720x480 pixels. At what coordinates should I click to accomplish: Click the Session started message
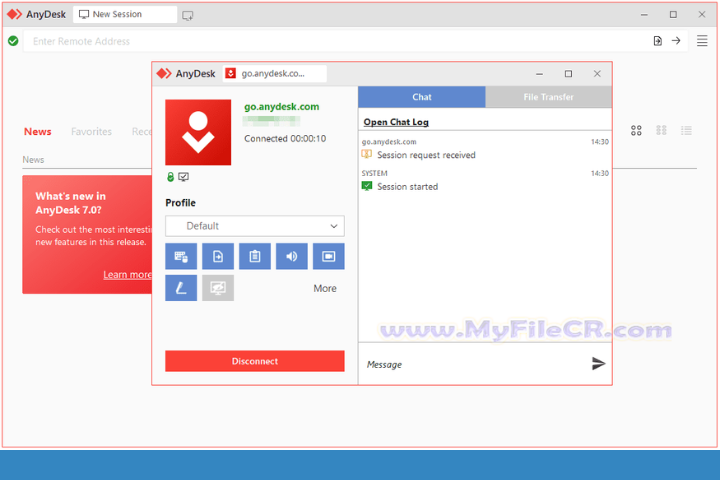coord(407,187)
